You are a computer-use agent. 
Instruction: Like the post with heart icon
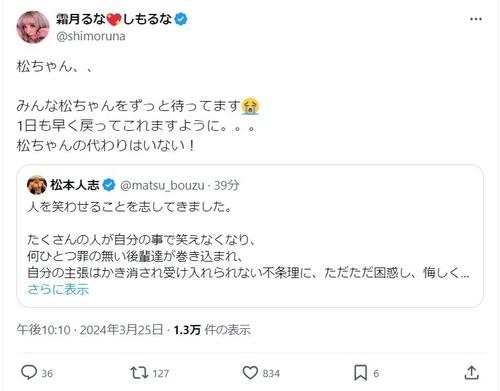click(x=250, y=373)
